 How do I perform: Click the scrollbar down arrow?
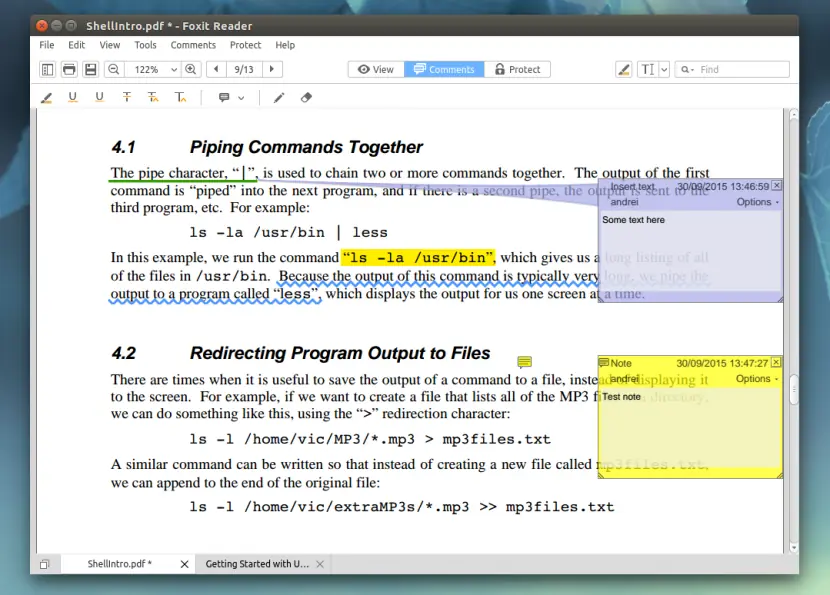pos(793,547)
